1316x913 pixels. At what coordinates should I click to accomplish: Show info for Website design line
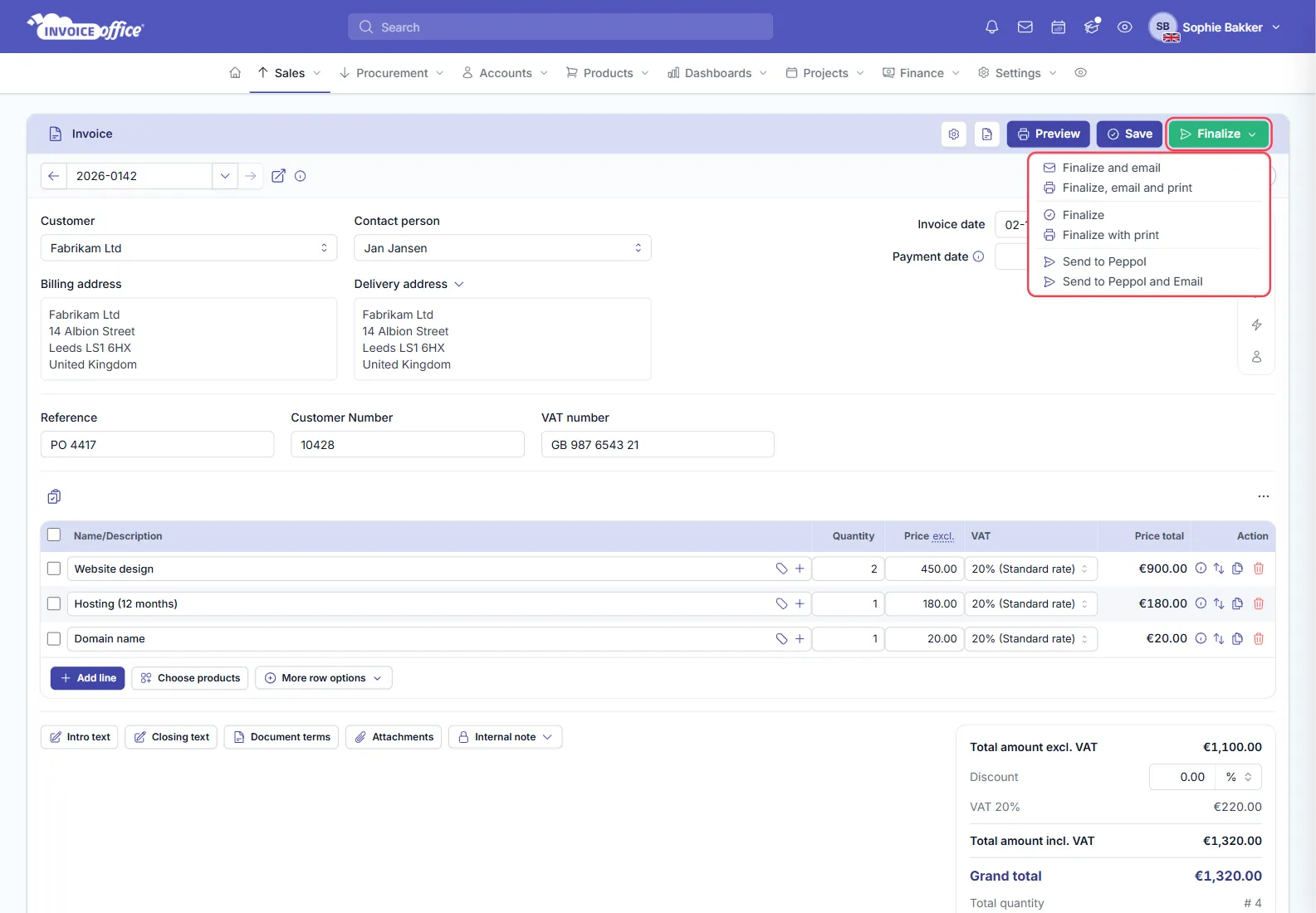pyautogui.click(x=1201, y=569)
